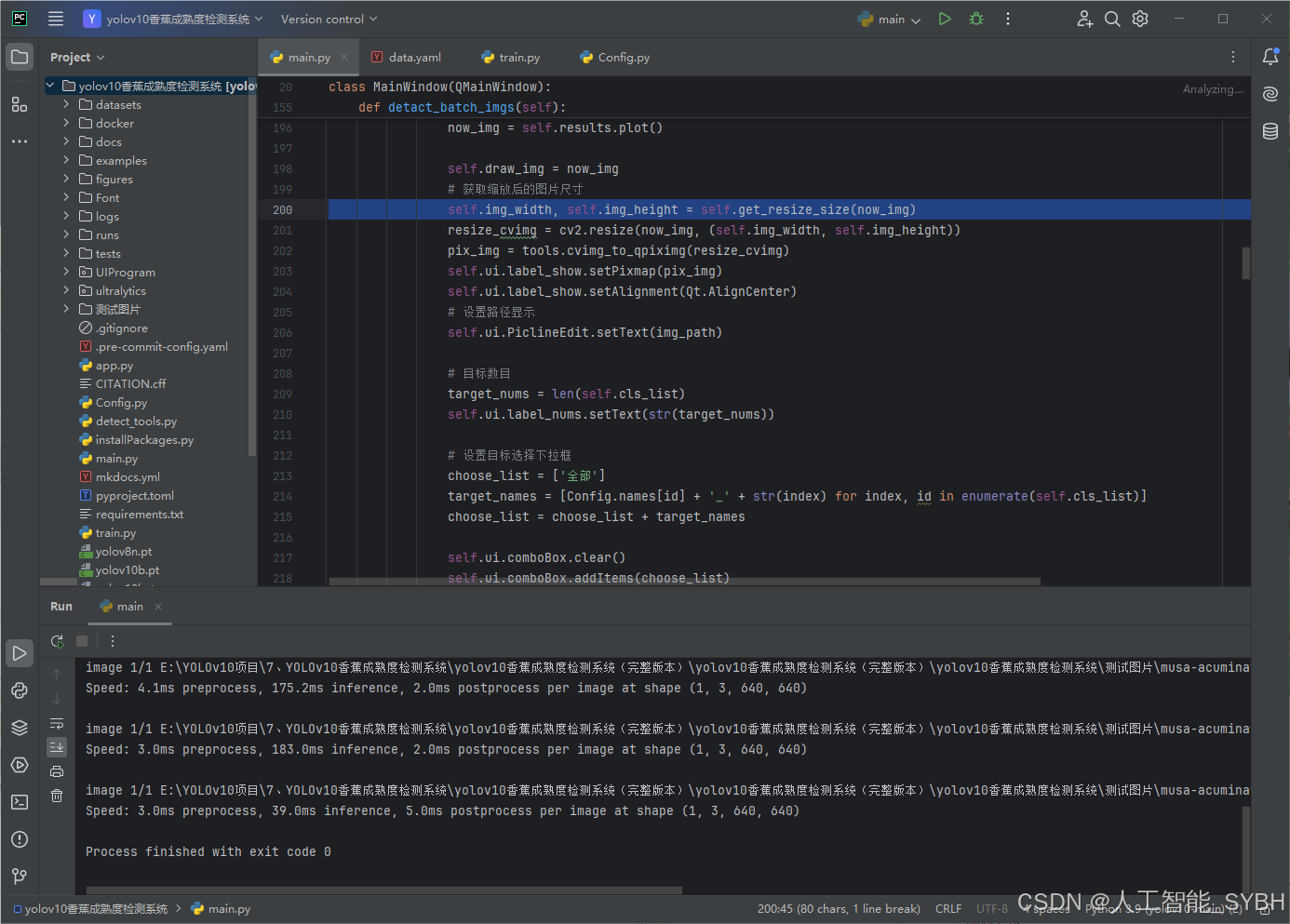Open the Run tool window icon in sidebar

[20, 653]
